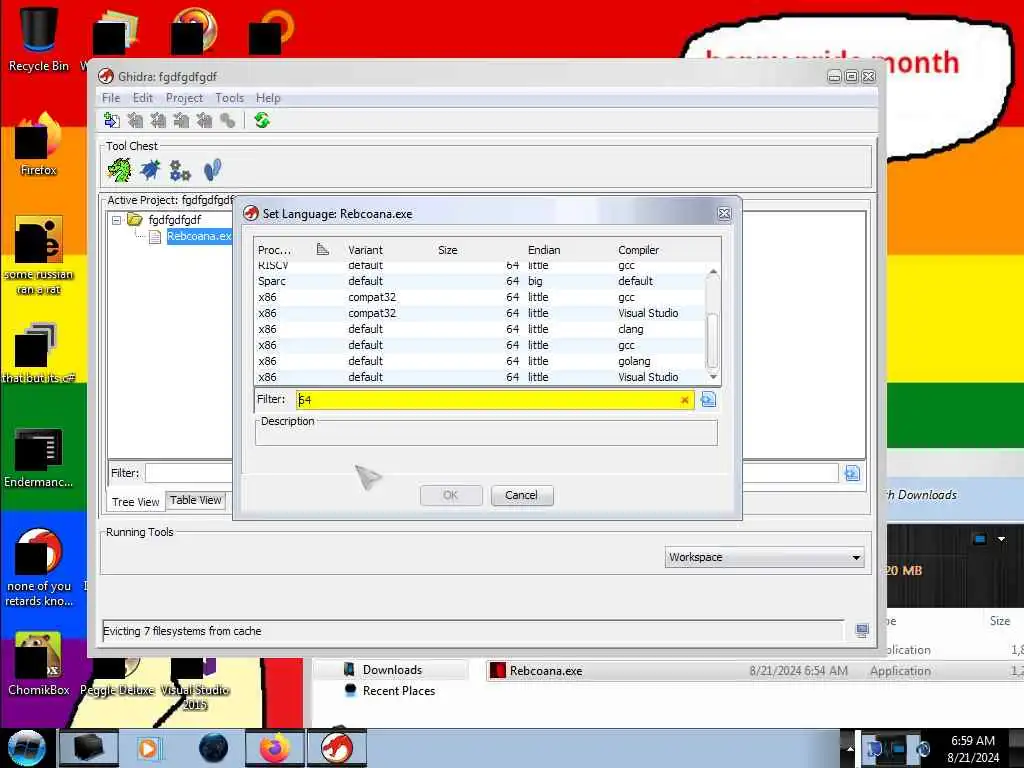
Task: Open the media player taskbar icon
Action: (150, 748)
